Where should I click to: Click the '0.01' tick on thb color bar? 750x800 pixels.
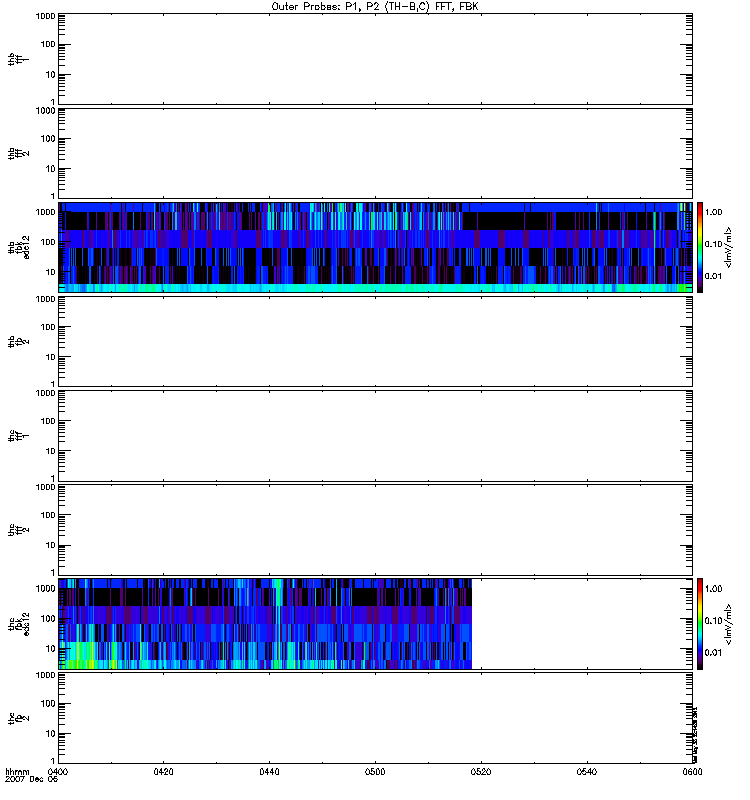(714, 276)
